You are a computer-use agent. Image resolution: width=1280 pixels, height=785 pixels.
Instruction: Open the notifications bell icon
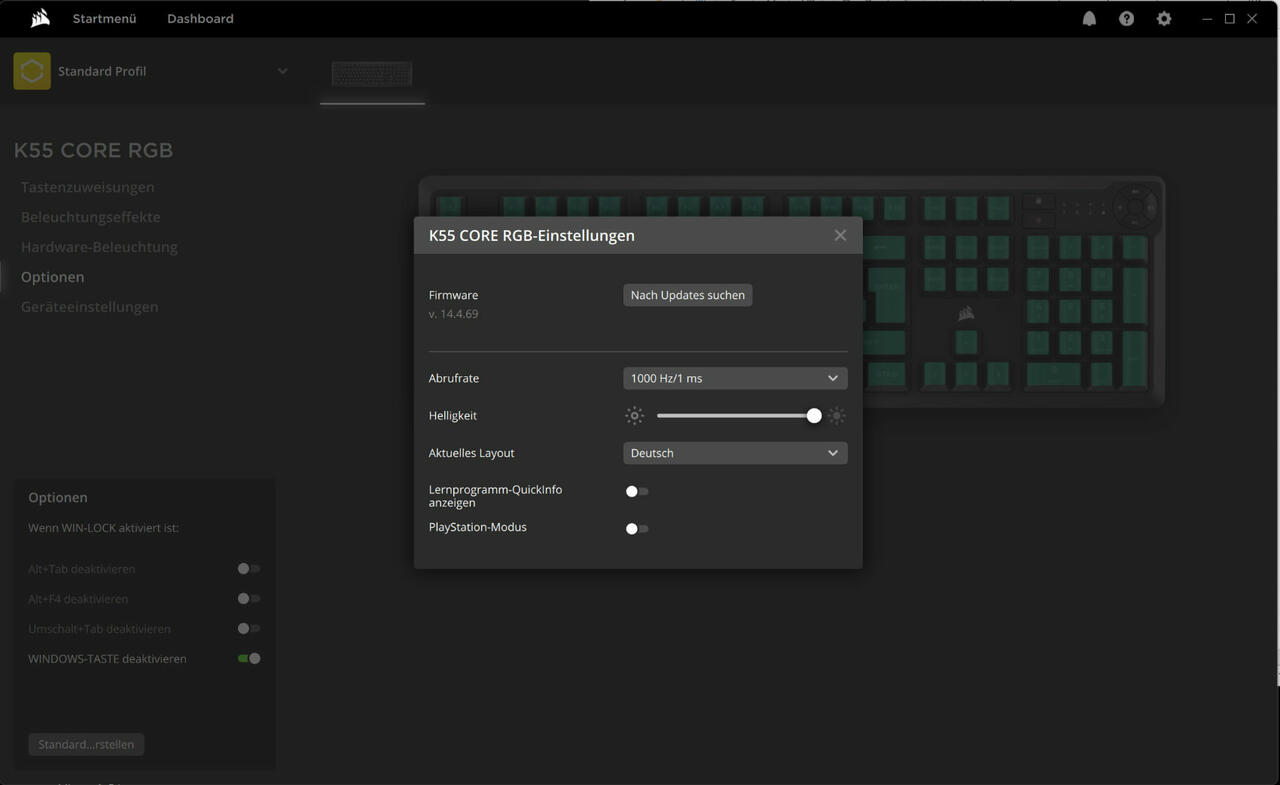pyautogui.click(x=1089, y=19)
